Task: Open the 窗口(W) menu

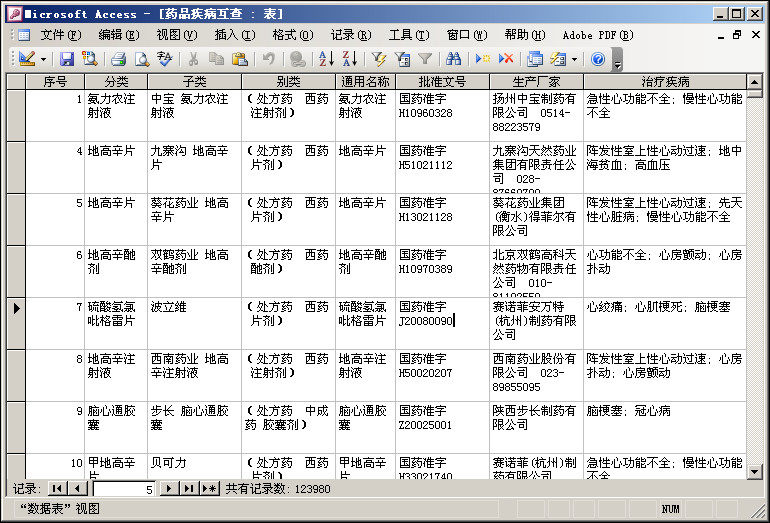Action: [467, 35]
